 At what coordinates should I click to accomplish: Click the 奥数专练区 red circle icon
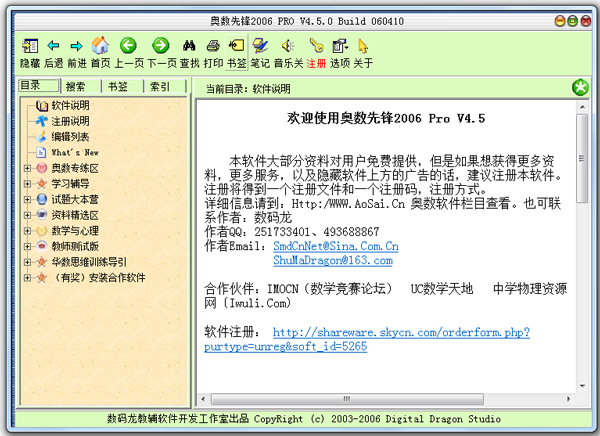[x=42, y=168]
